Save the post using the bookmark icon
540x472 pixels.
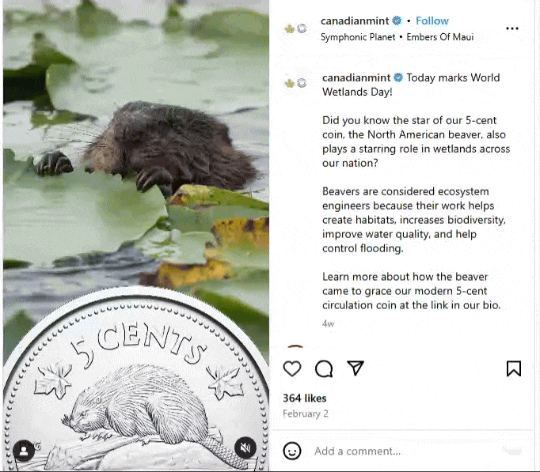(x=513, y=368)
